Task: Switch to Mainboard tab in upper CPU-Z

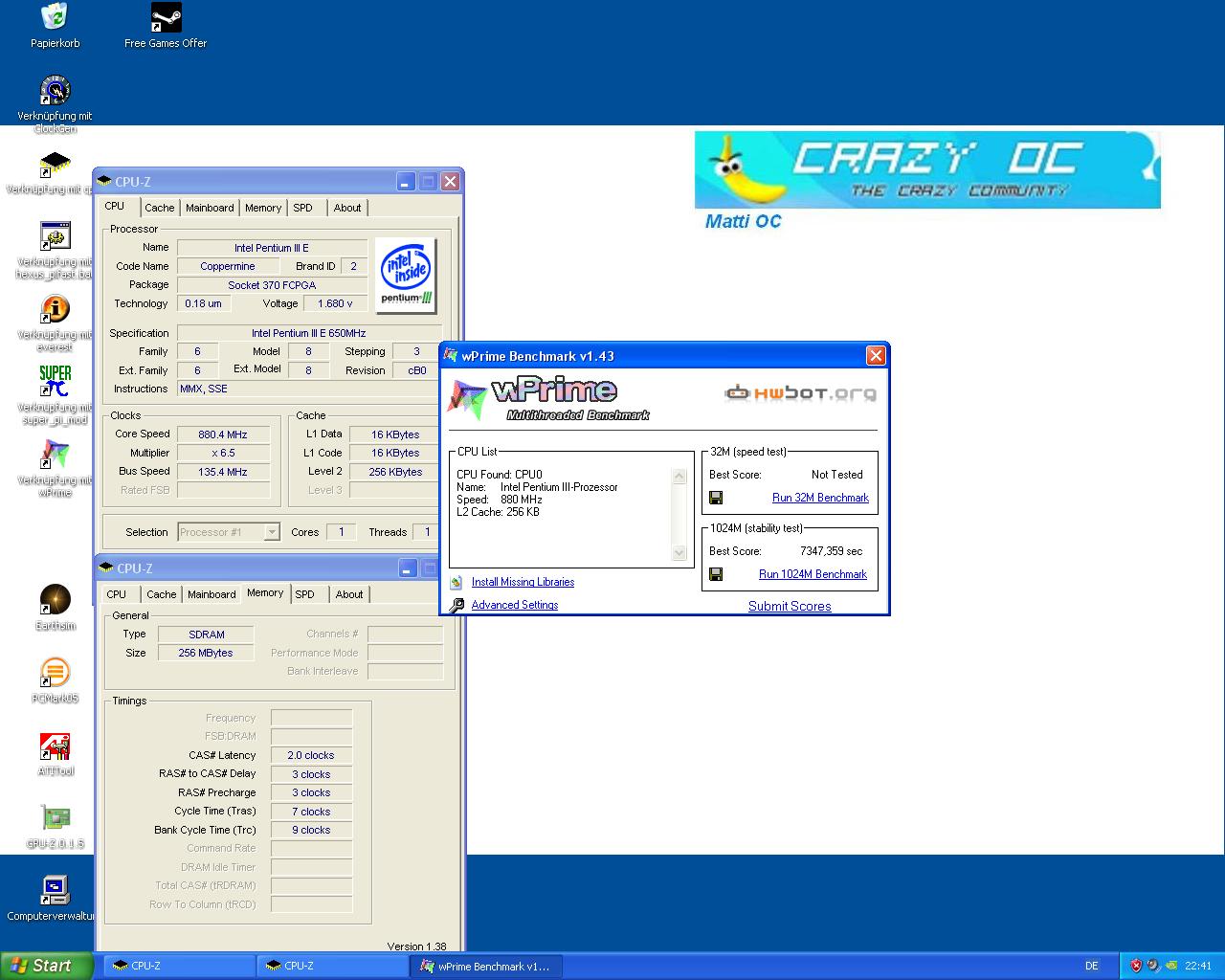Action: [x=210, y=208]
